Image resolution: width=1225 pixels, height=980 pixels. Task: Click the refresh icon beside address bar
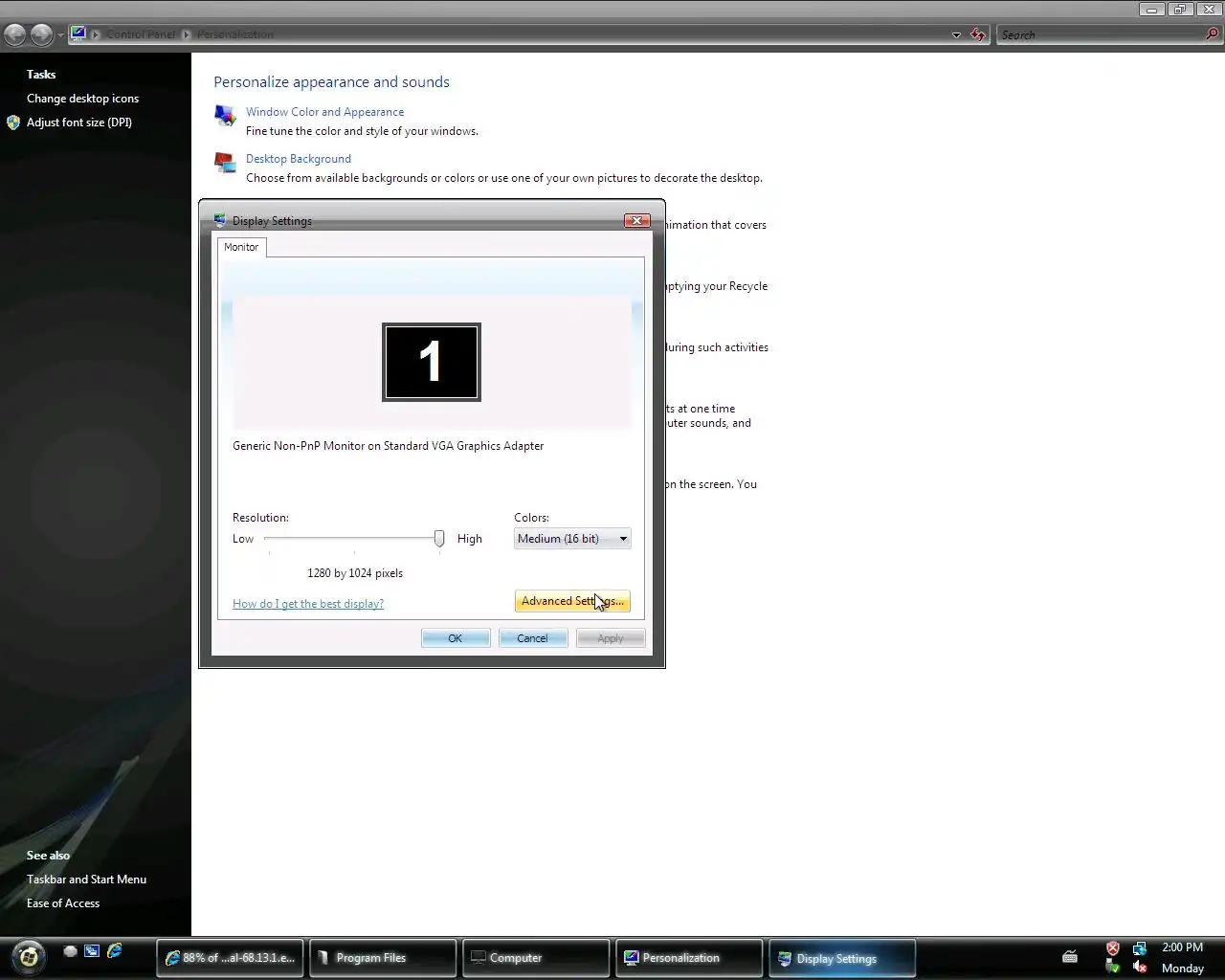coord(978,34)
